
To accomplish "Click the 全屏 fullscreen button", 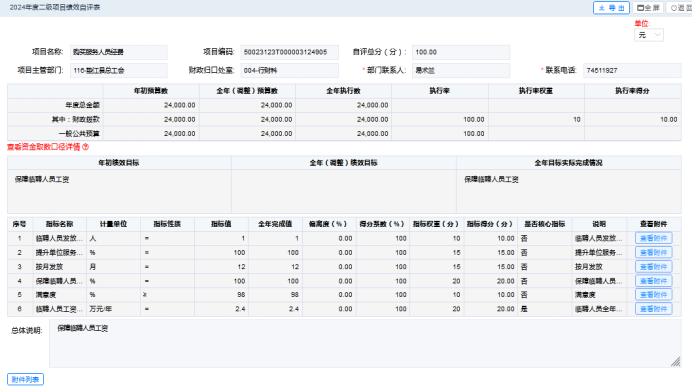I will pyautogui.click(x=648, y=8).
